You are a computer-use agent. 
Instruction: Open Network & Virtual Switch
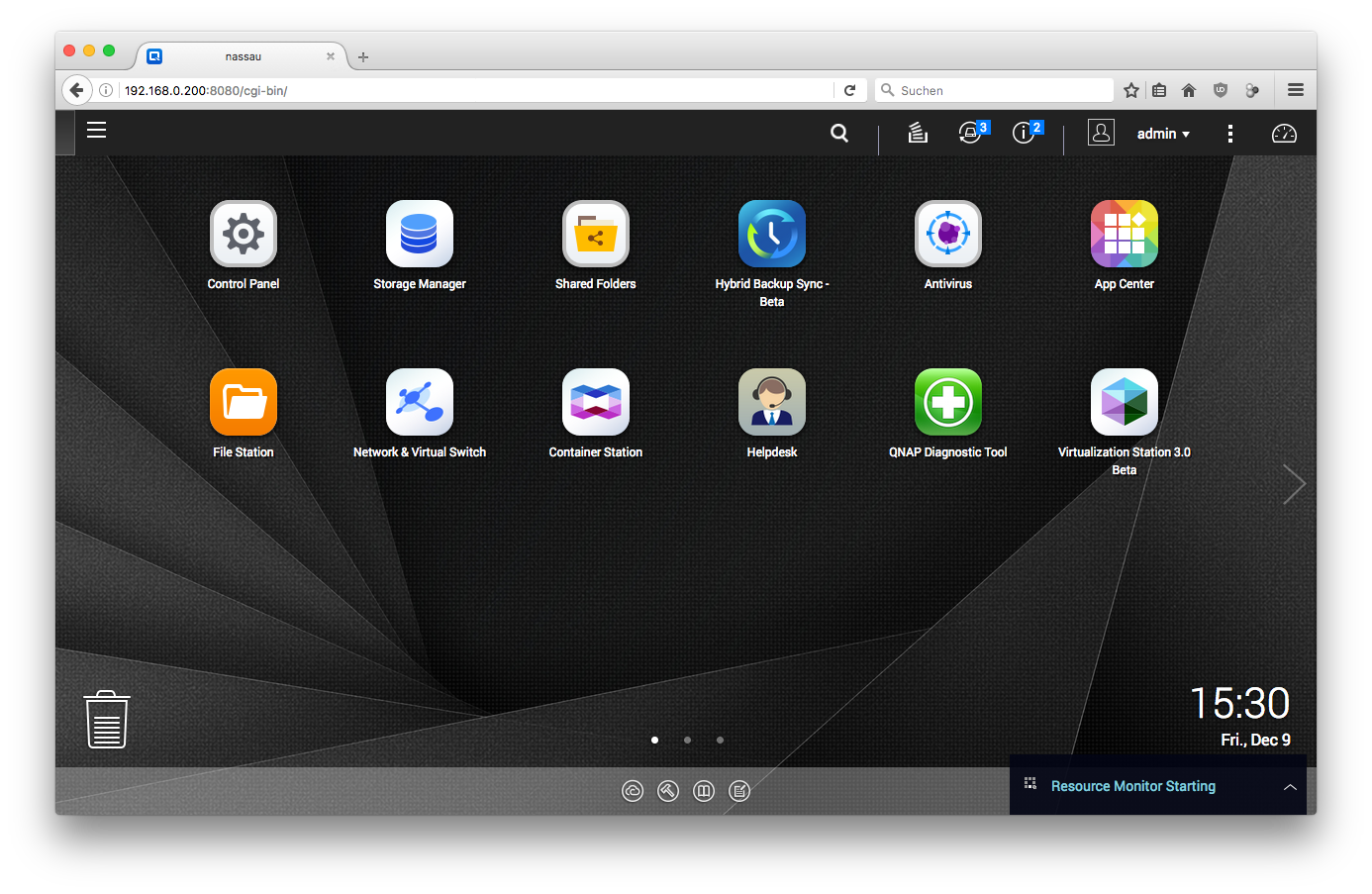[x=420, y=403]
